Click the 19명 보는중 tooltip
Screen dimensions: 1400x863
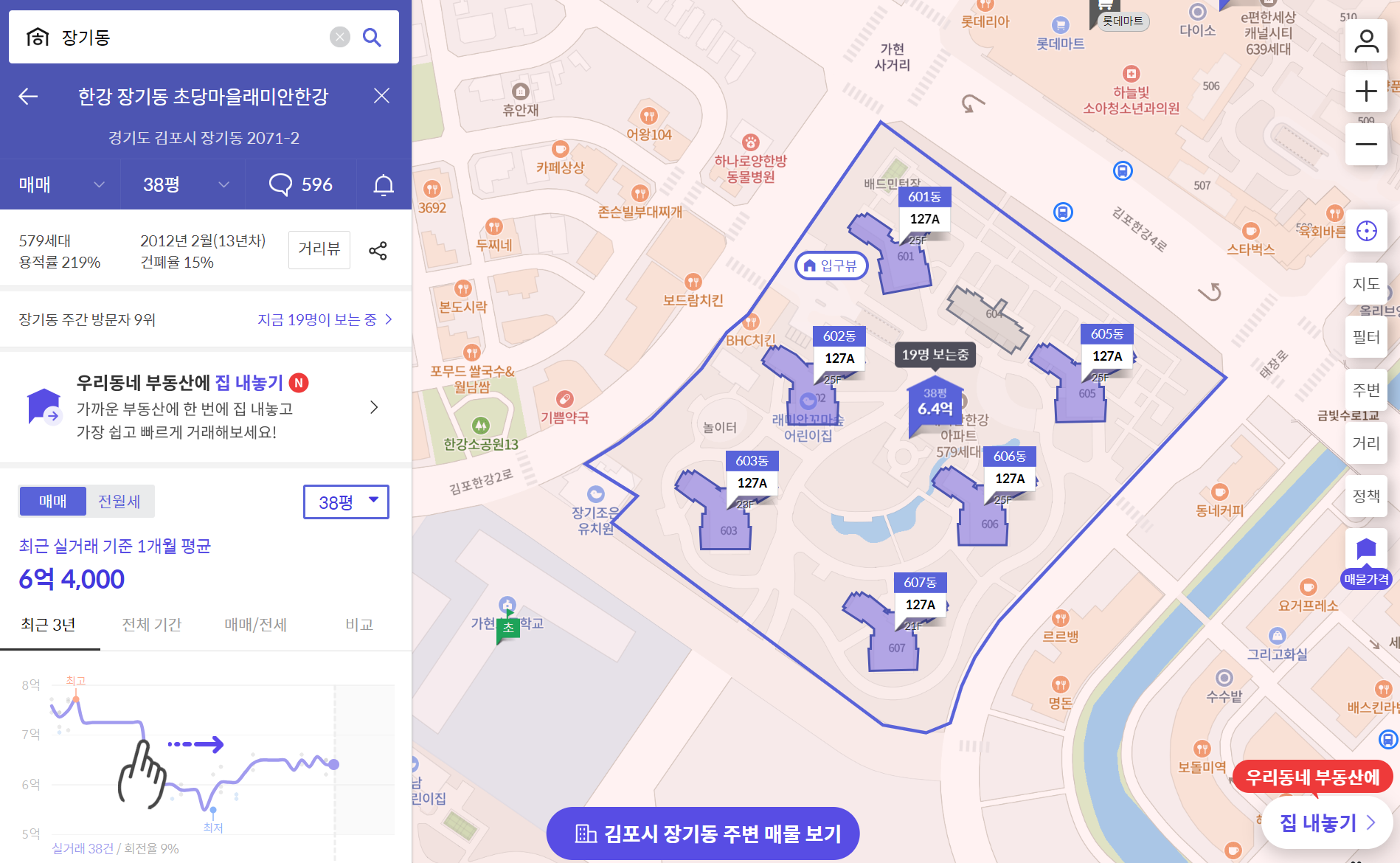[935, 355]
